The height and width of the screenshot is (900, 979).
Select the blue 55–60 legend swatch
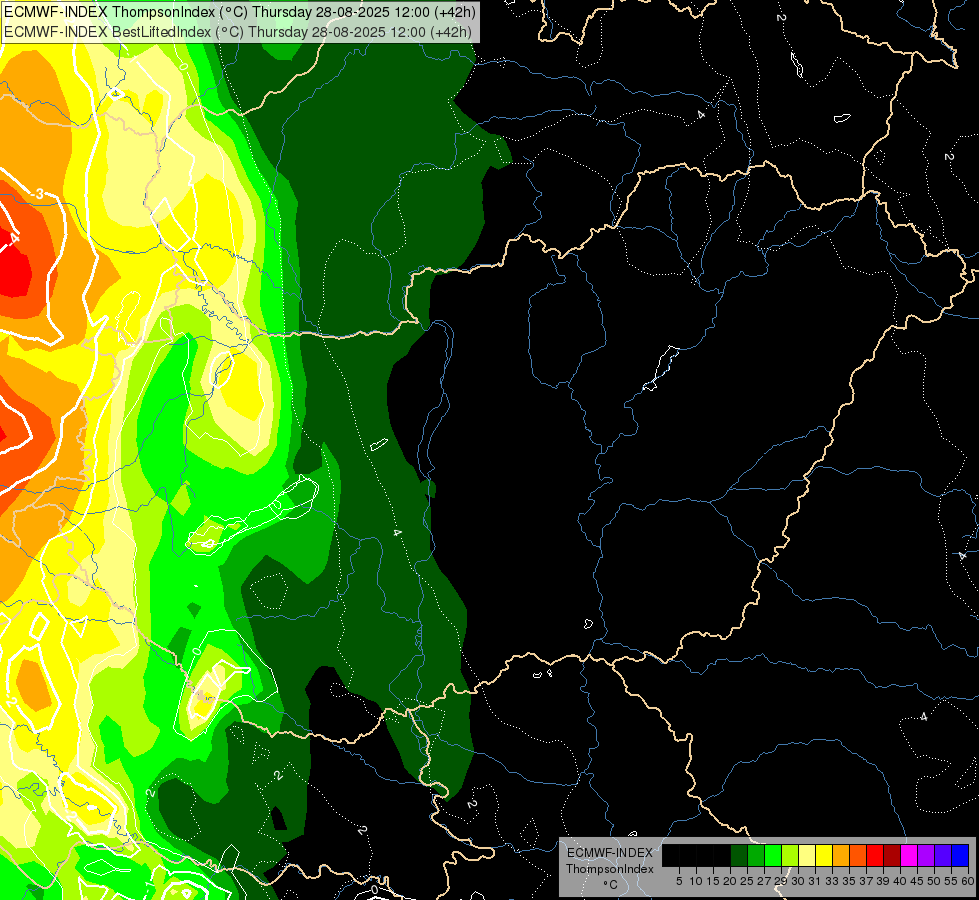[x=960, y=855]
